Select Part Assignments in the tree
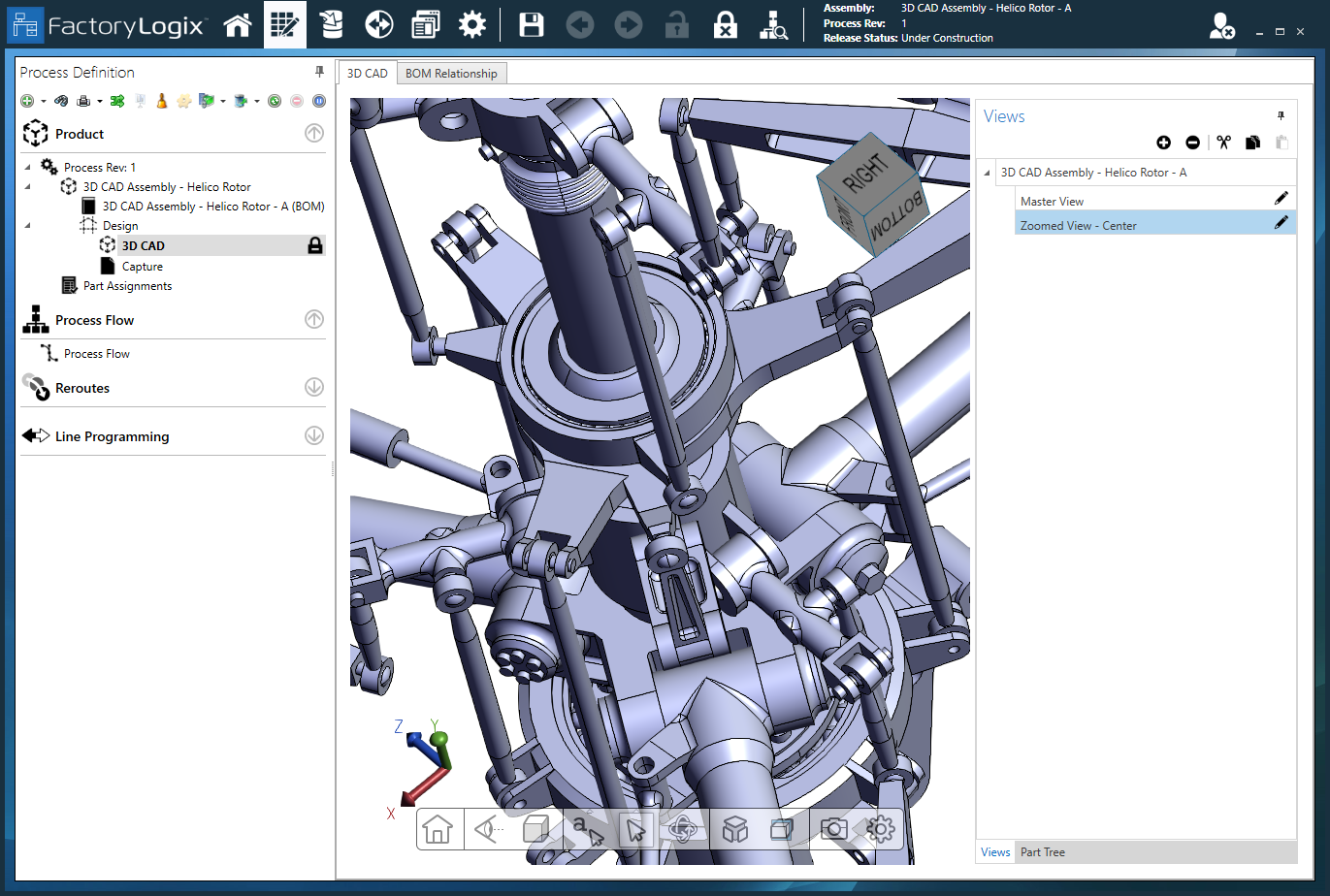 pyautogui.click(x=127, y=286)
